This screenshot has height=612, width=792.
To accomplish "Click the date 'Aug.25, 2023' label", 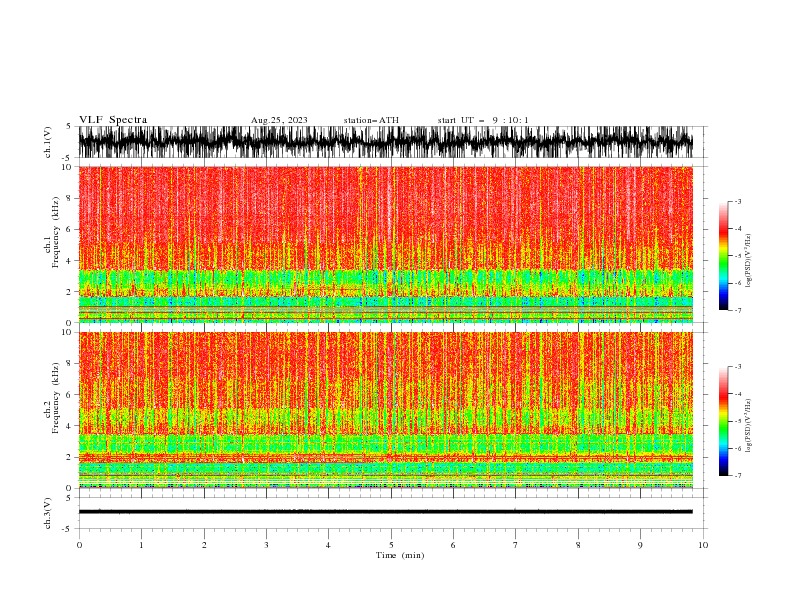I will pos(279,120).
